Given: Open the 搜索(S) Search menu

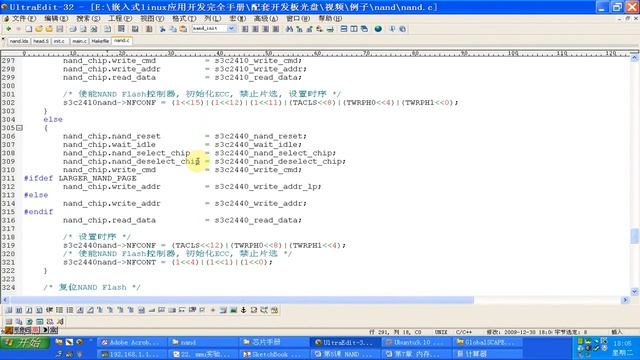Looking at the screenshot, I should [88, 18].
